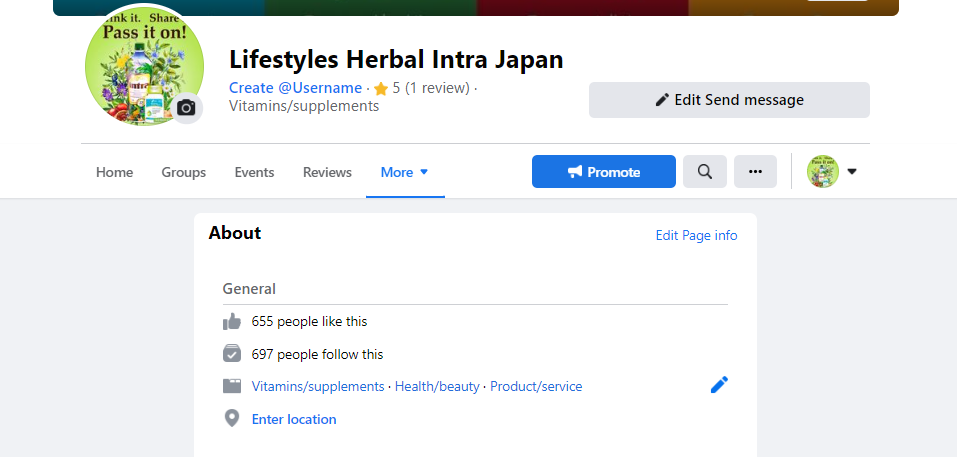Click the location pin icon
The image size is (957, 457).
click(x=232, y=419)
